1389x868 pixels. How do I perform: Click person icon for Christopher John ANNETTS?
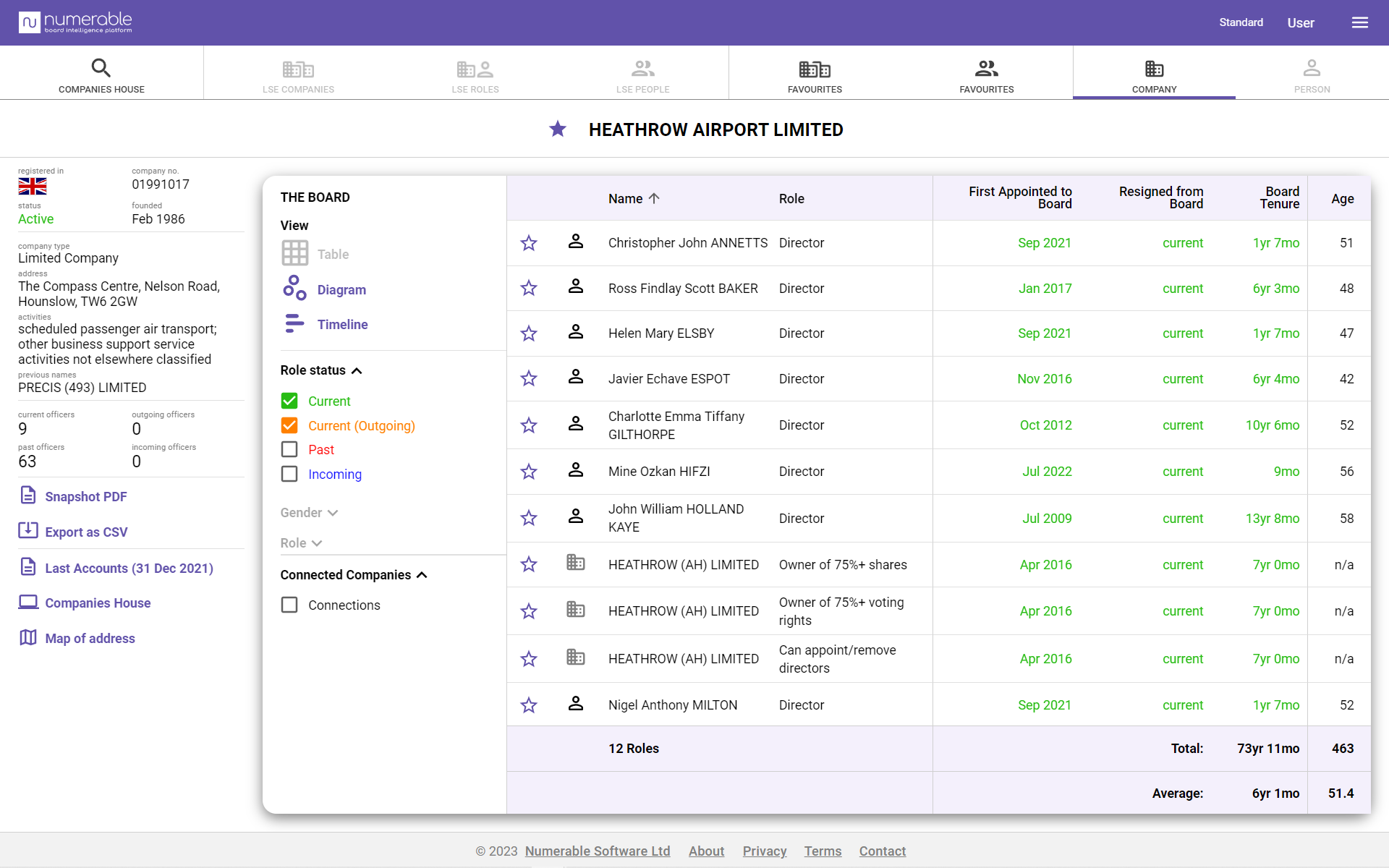pyautogui.click(x=576, y=242)
